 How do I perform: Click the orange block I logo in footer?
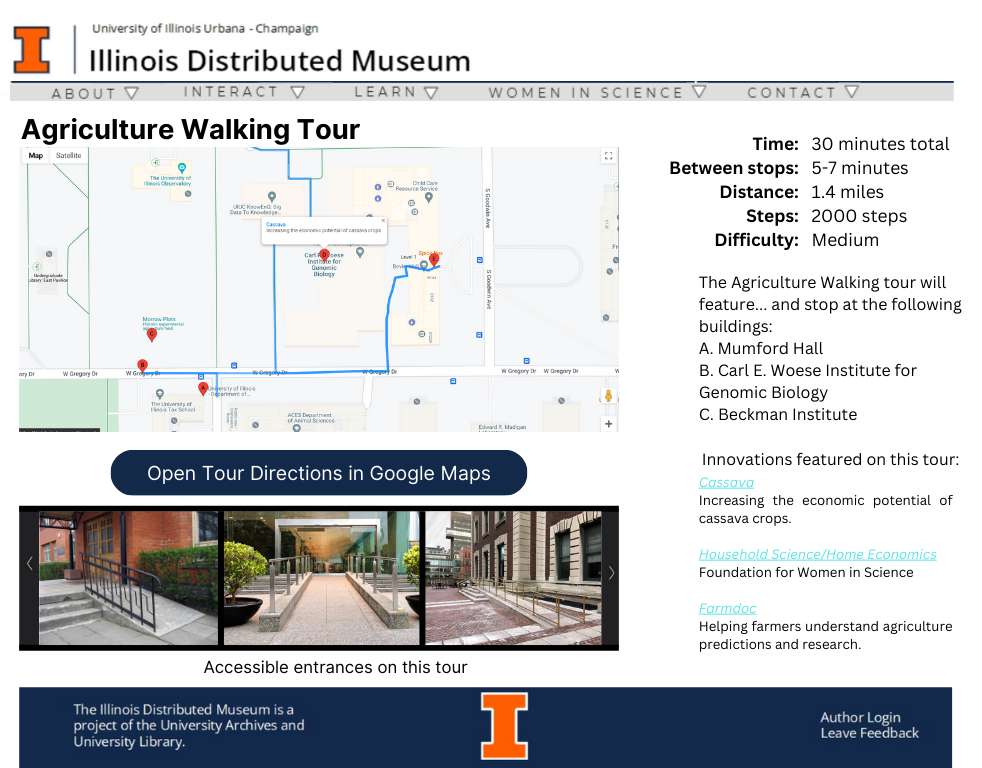point(504,726)
